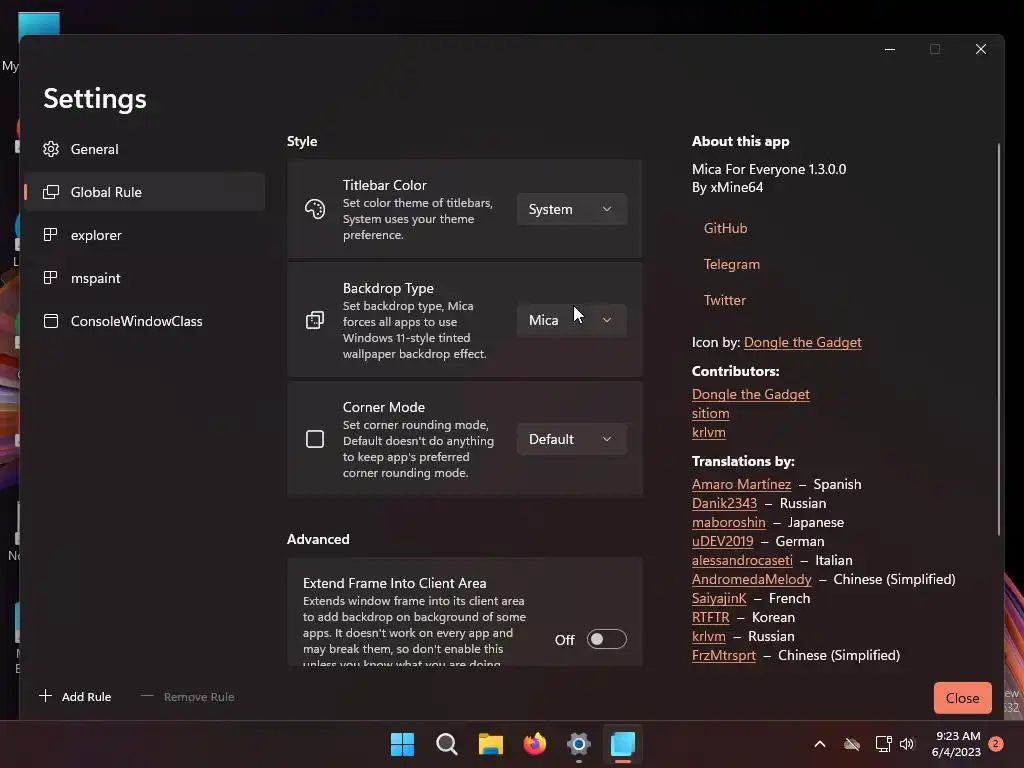Click the Corner Mode square icon
Screen dimensions: 1024x768
click(x=315, y=439)
